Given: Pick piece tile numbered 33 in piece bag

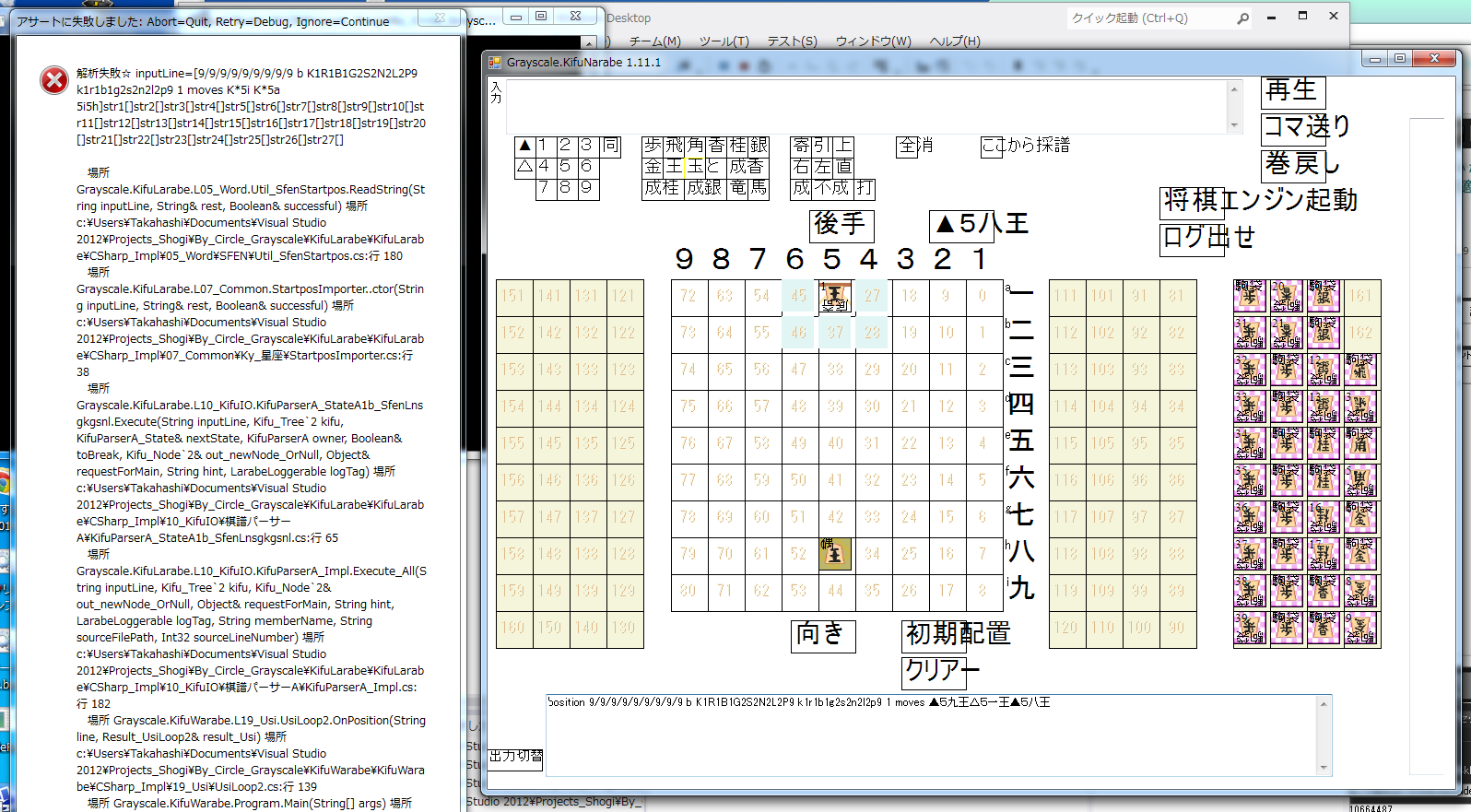Looking at the screenshot, I should [x=1250, y=406].
